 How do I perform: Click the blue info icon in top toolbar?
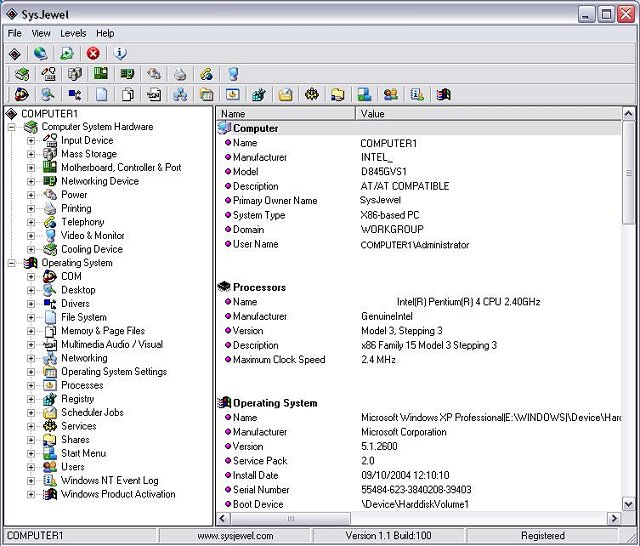(x=120, y=53)
